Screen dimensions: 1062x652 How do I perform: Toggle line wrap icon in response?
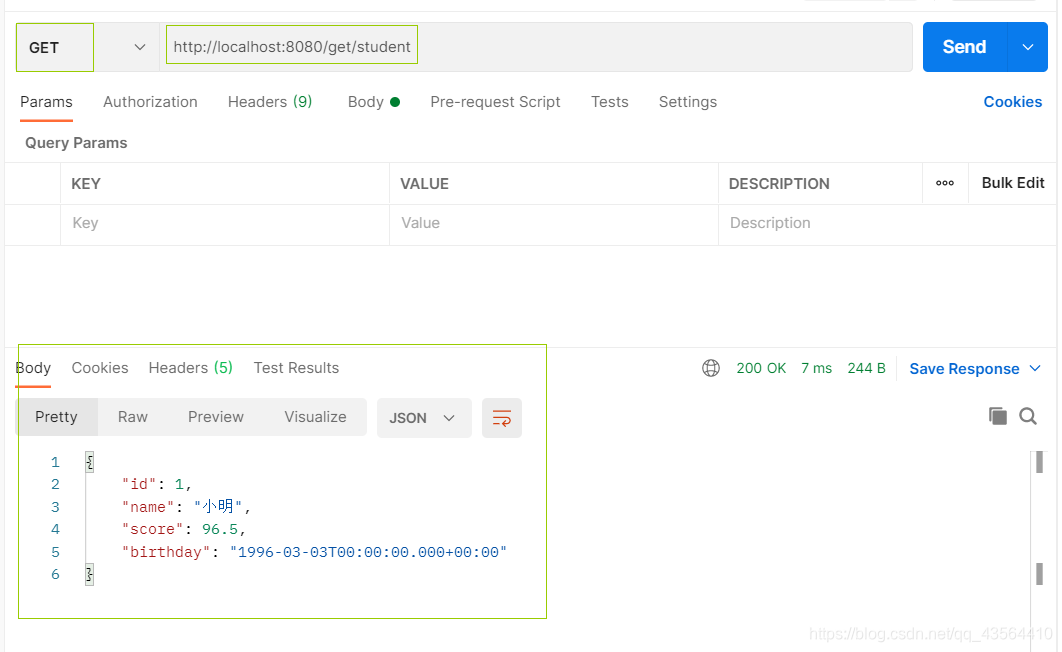point(502,418)
